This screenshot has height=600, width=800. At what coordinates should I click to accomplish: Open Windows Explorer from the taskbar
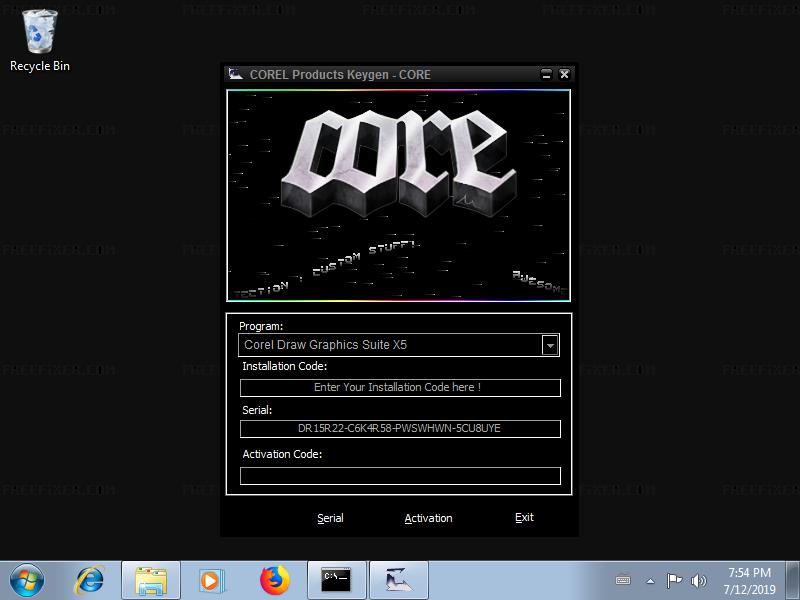(x=151, y=581)
